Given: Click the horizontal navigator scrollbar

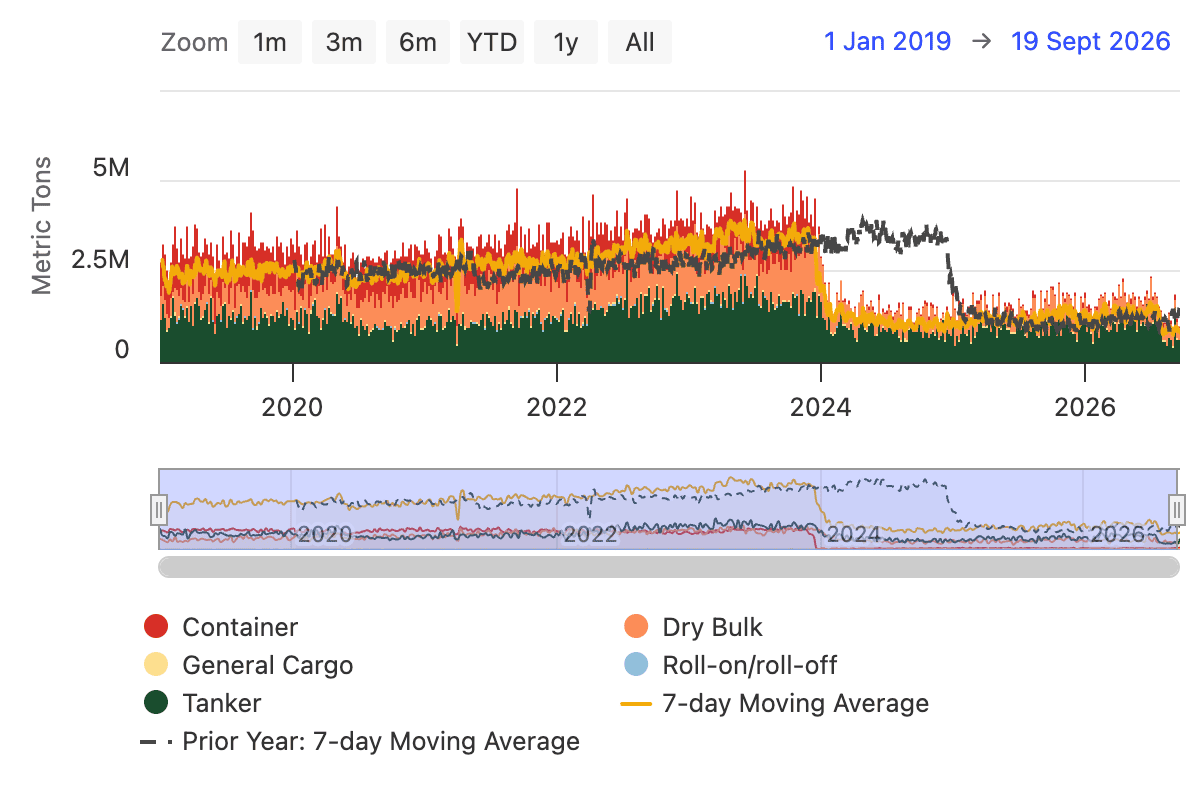Looking at the screenshot, I should click(669, 567).
